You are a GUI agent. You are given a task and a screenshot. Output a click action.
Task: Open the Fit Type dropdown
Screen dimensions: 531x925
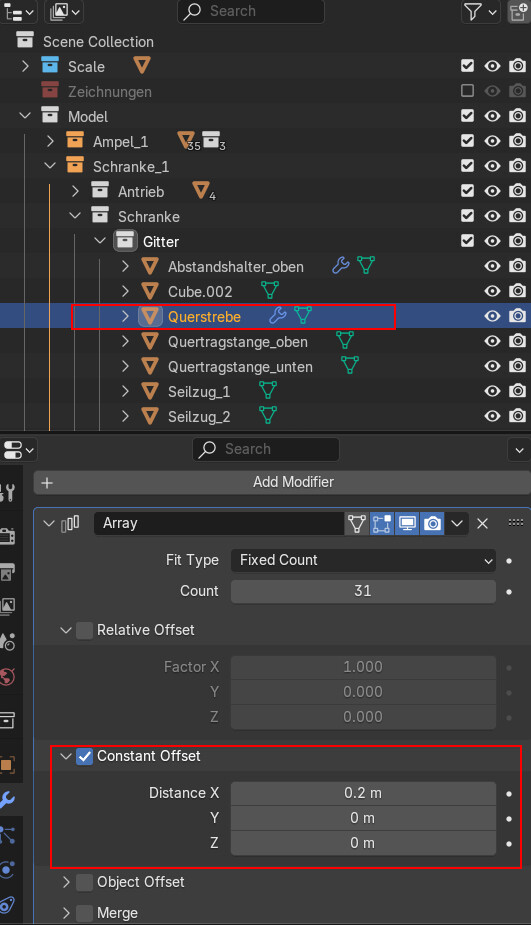tap(363, 560)
